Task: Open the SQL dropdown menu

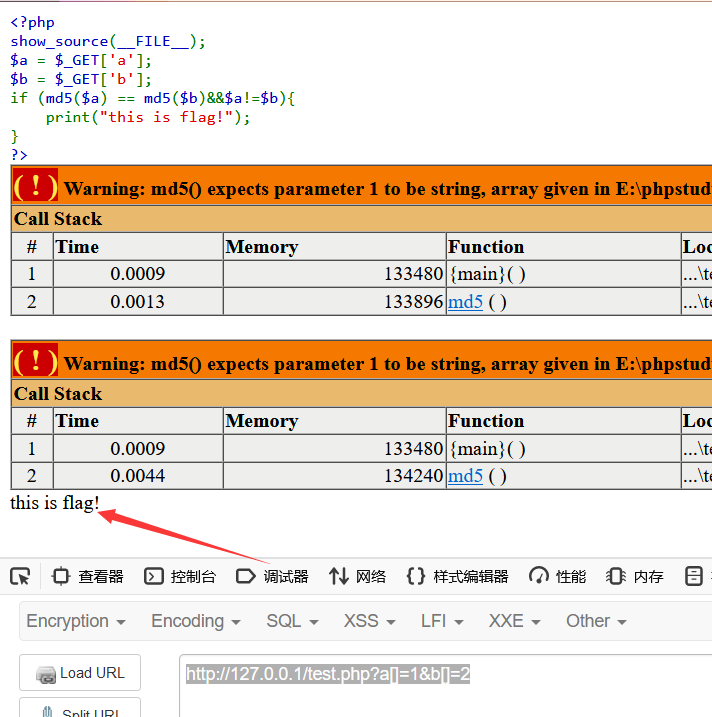Action: click(292, 621)
